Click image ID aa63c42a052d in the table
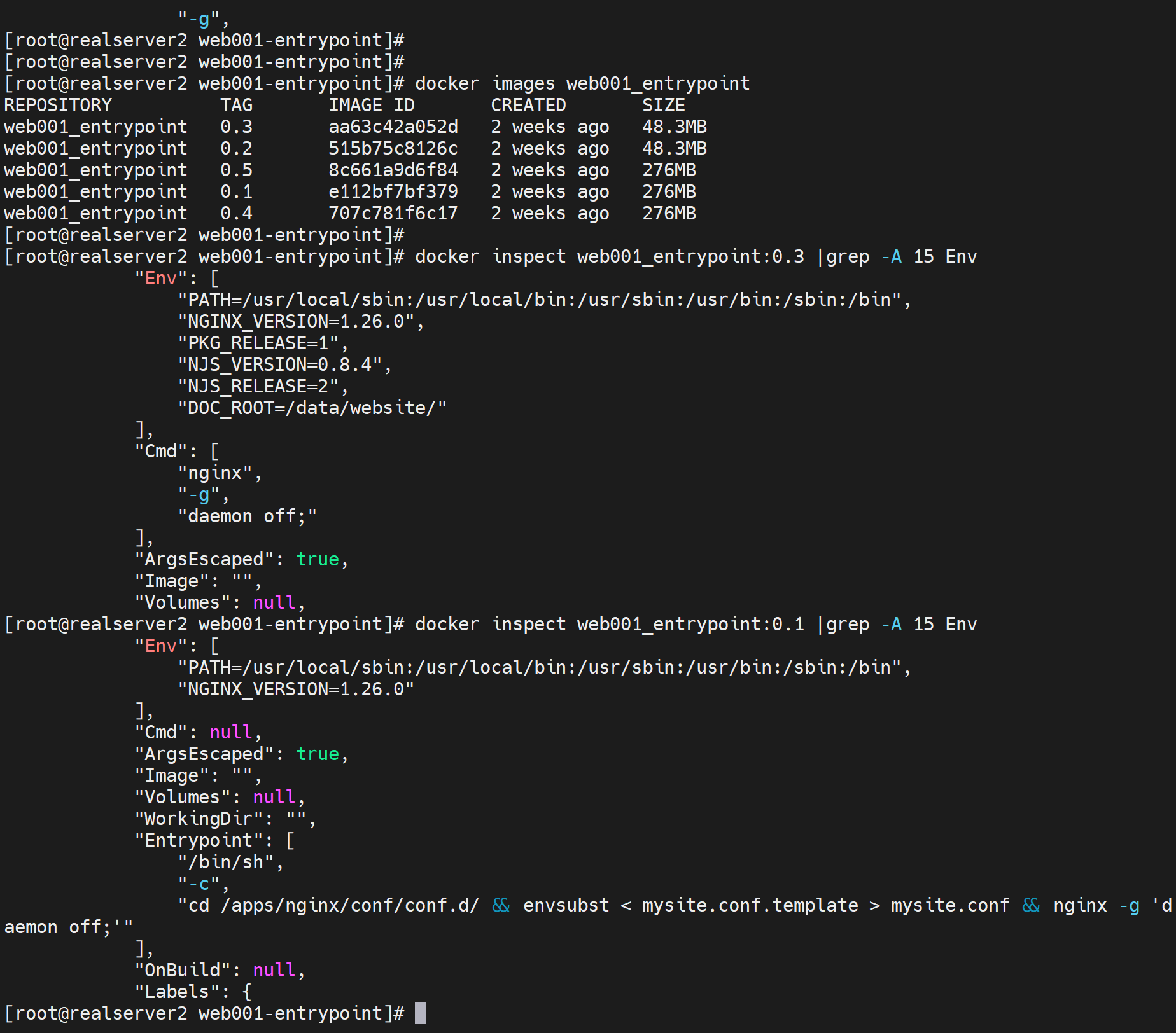 393,127
